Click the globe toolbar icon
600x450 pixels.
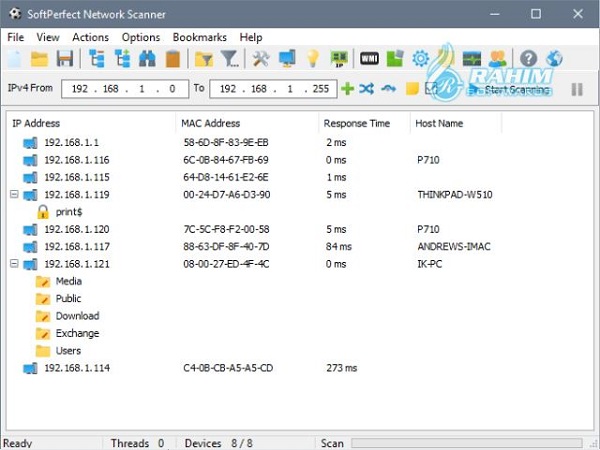click(x=554, y=59)
